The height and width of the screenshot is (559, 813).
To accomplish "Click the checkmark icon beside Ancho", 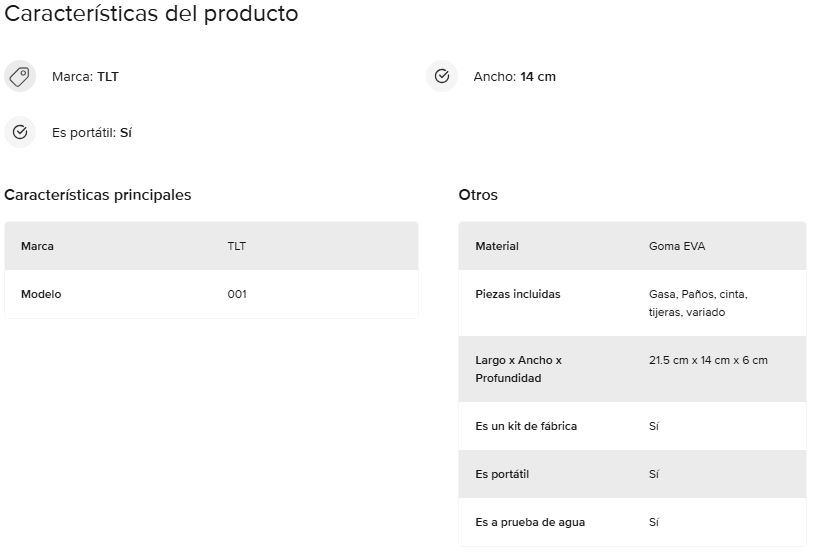I will pyautogui.click(x=442, y=76).
